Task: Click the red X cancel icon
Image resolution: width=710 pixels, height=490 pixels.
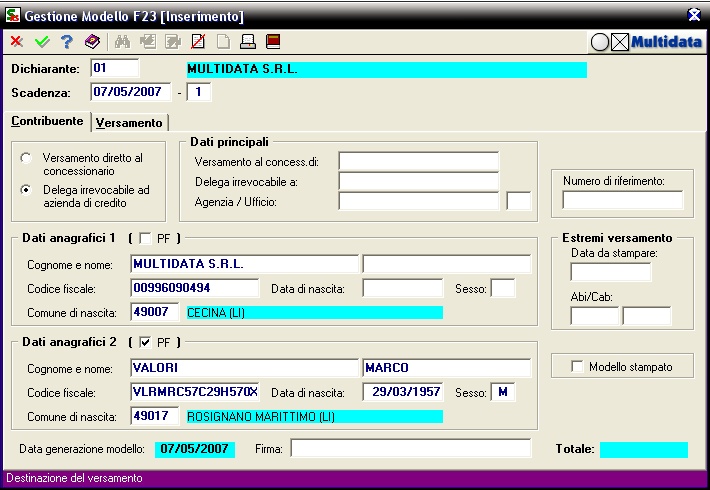Action: (17, 42)
